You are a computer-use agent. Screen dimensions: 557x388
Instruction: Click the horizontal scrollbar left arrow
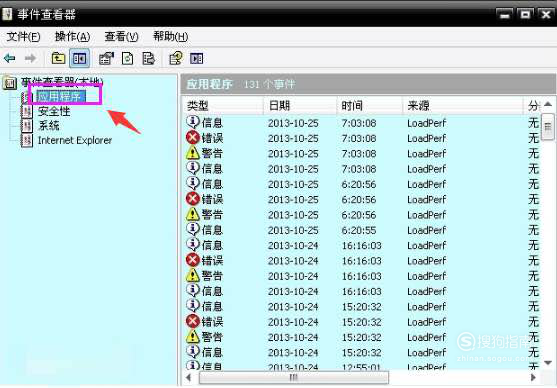[189, 377]
